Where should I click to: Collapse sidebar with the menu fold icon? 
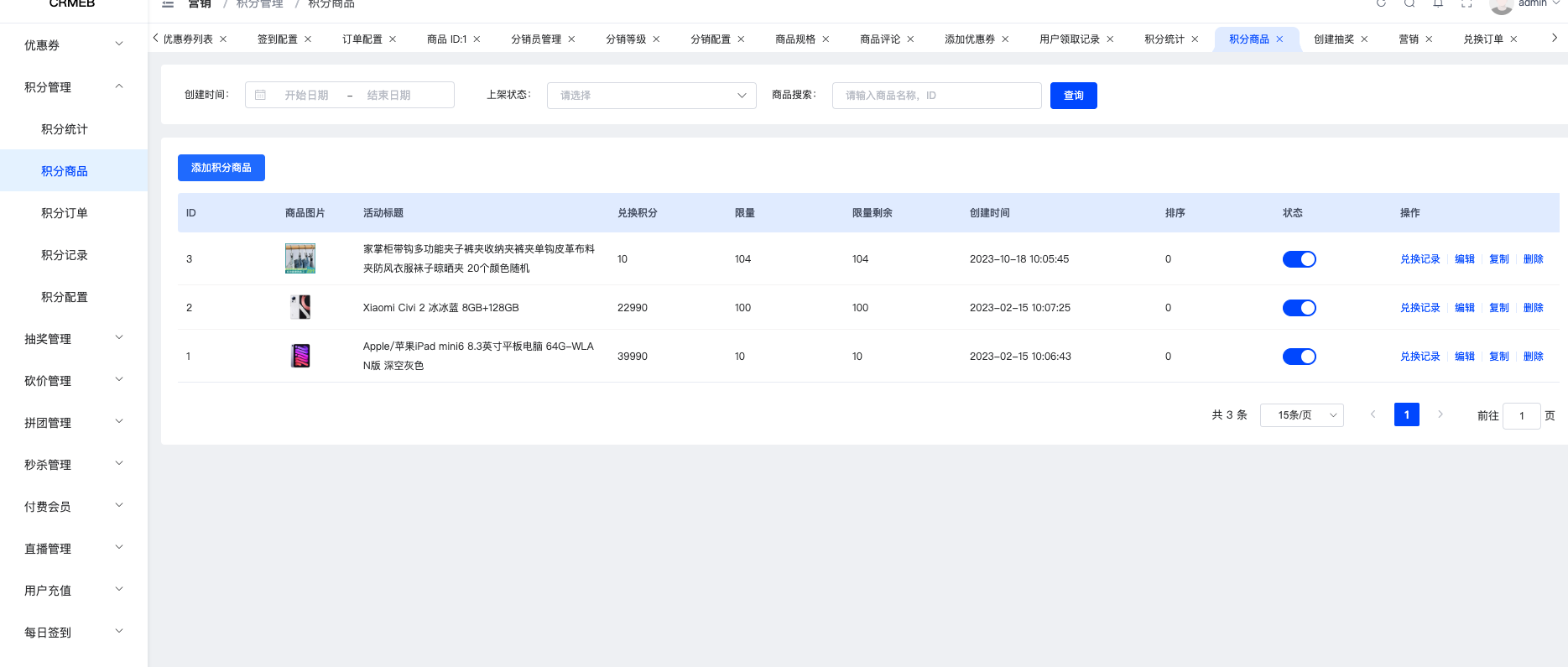click(x=168, y=3)
